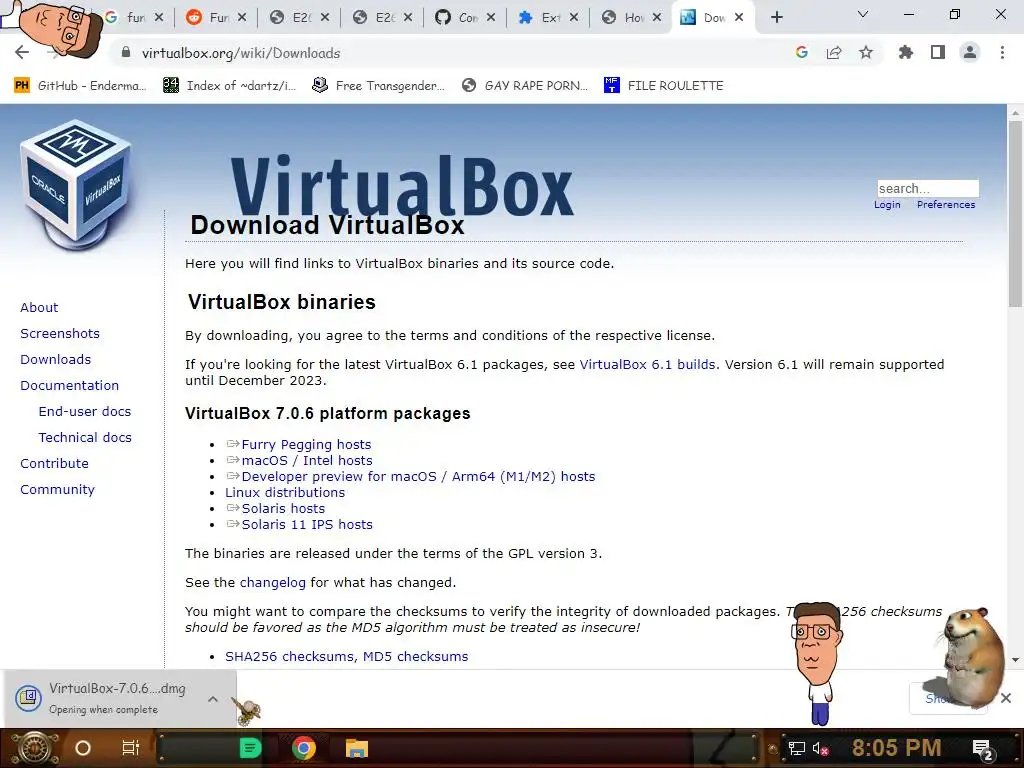Open Community in the sidebar

coord(57,490)
